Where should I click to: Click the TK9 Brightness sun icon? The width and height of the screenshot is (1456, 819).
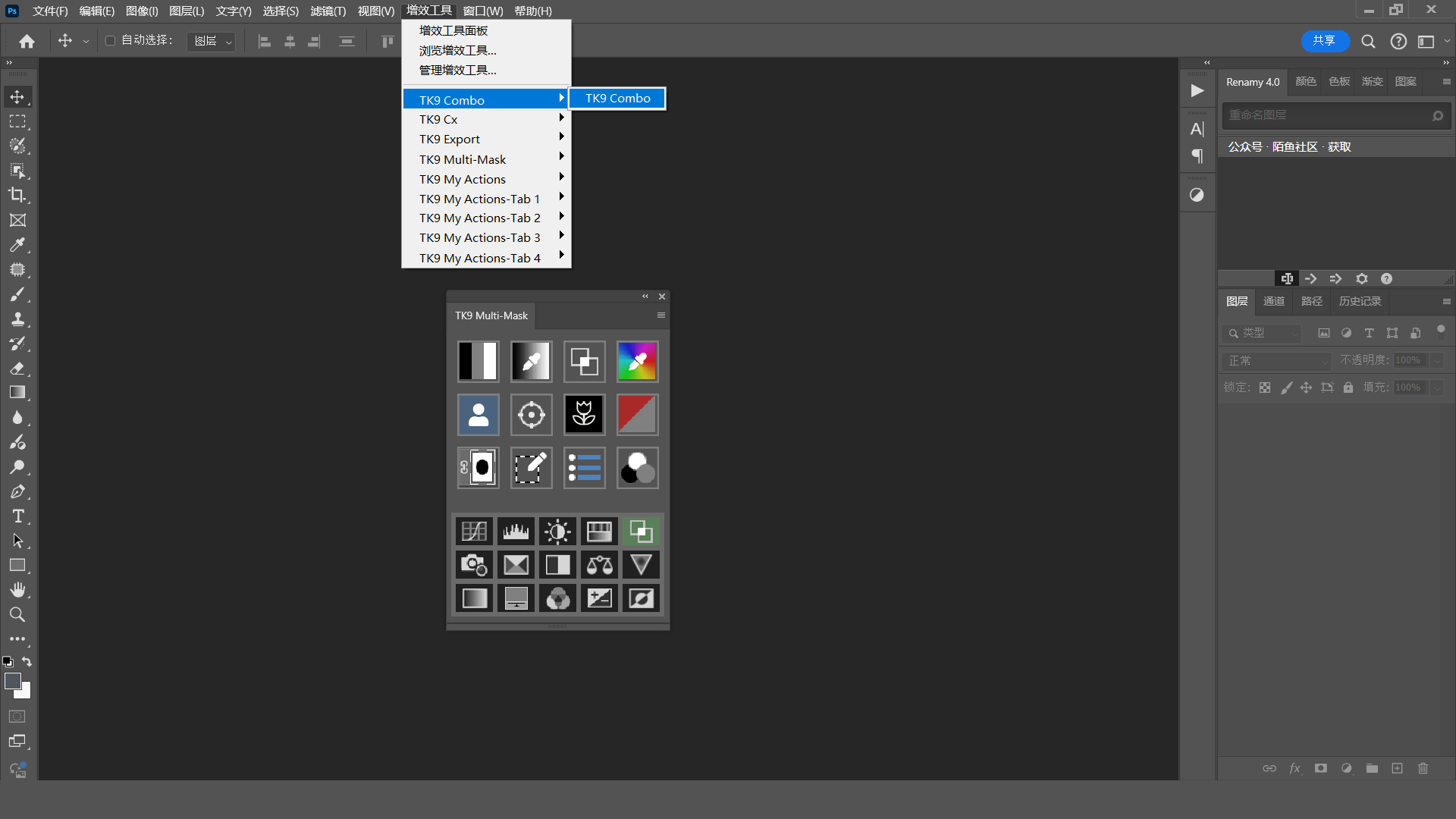(557, 532)
